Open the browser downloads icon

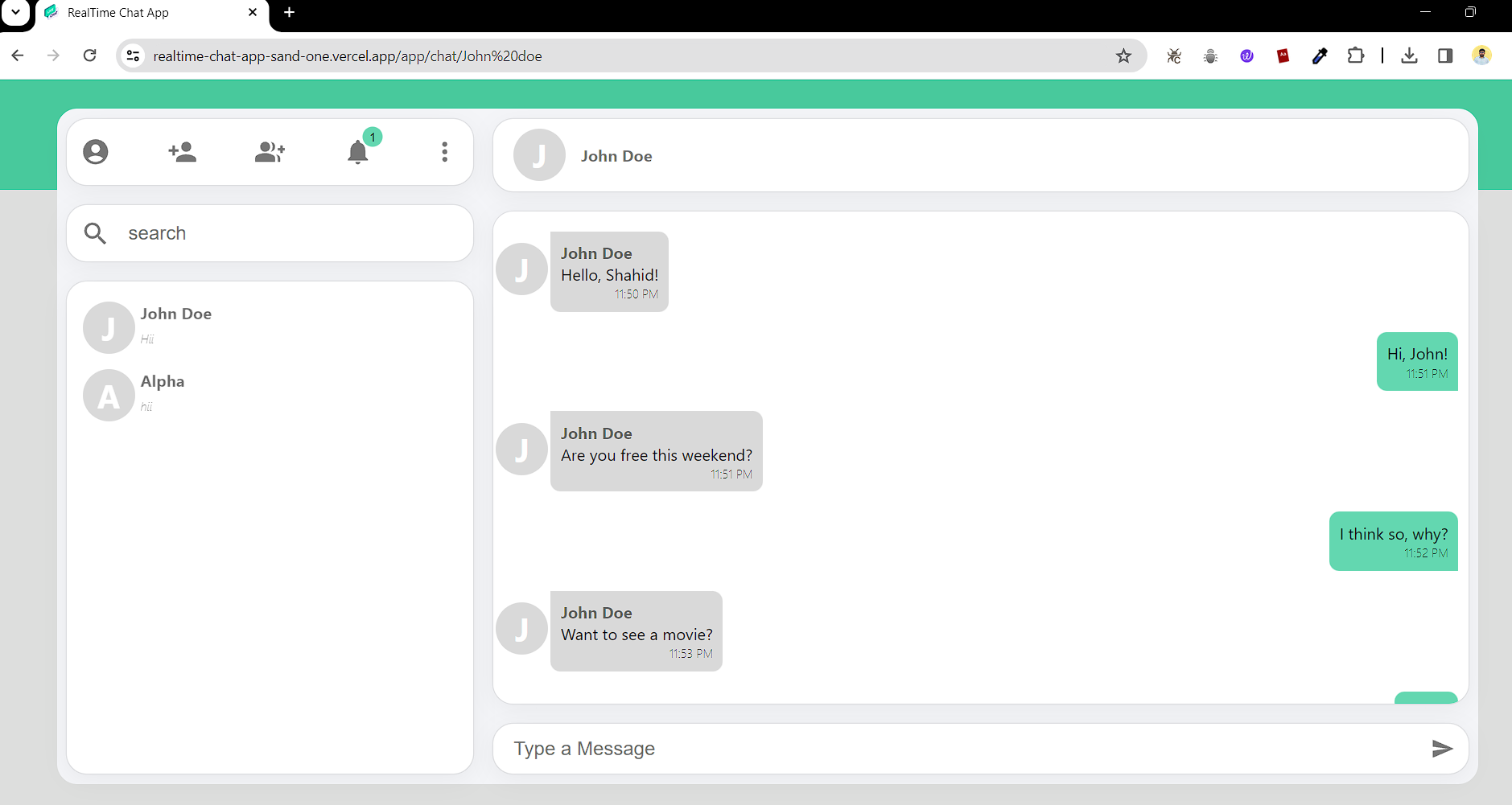click(x=1409, y=55)
